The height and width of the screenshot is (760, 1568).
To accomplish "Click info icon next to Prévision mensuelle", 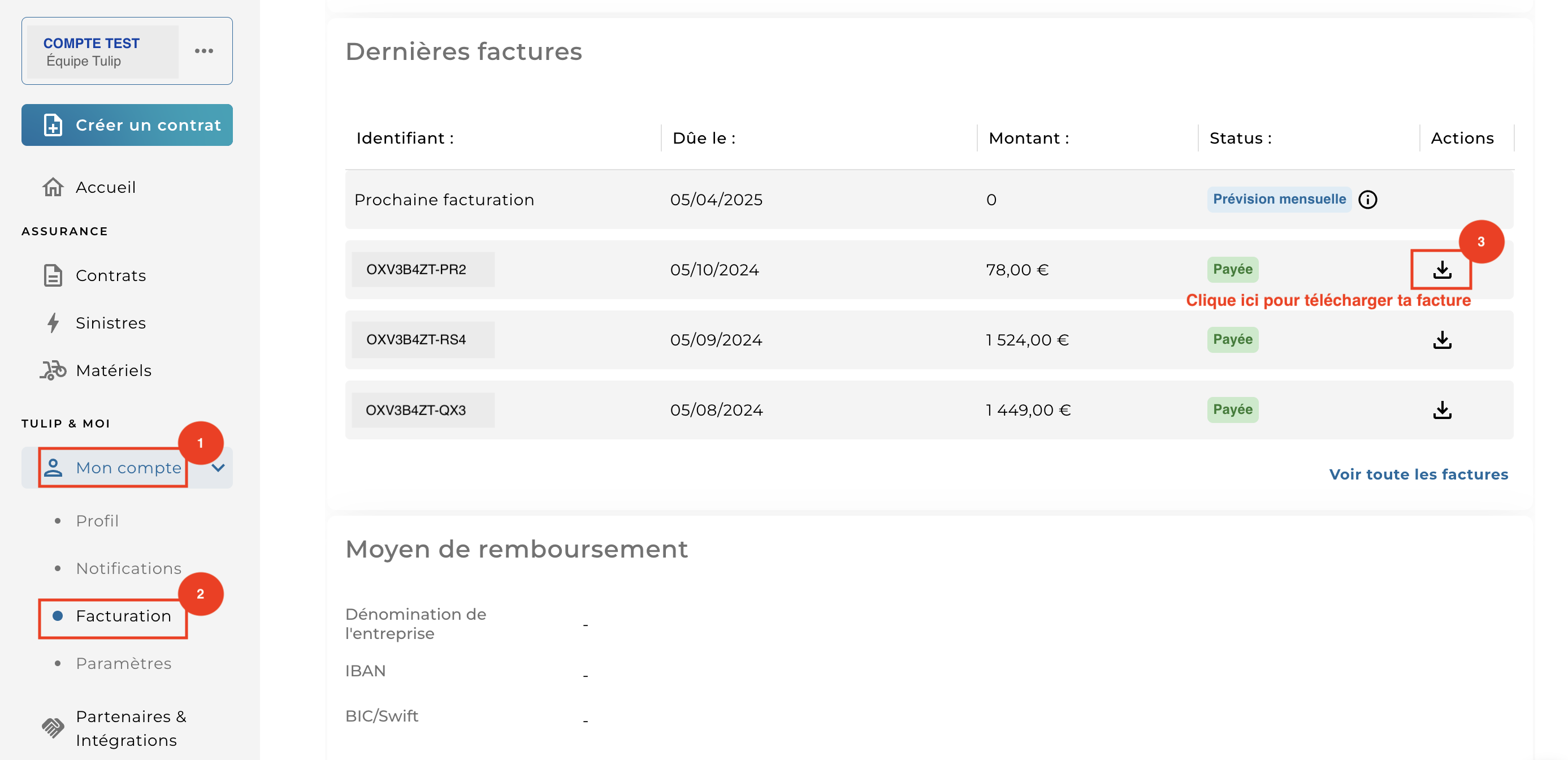I will pos(1367,200).
